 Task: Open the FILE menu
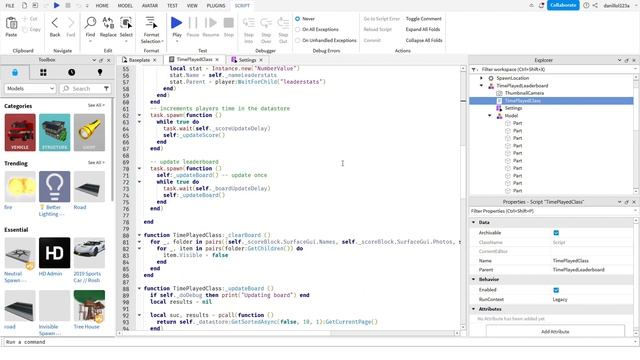(x=10, y=6)
